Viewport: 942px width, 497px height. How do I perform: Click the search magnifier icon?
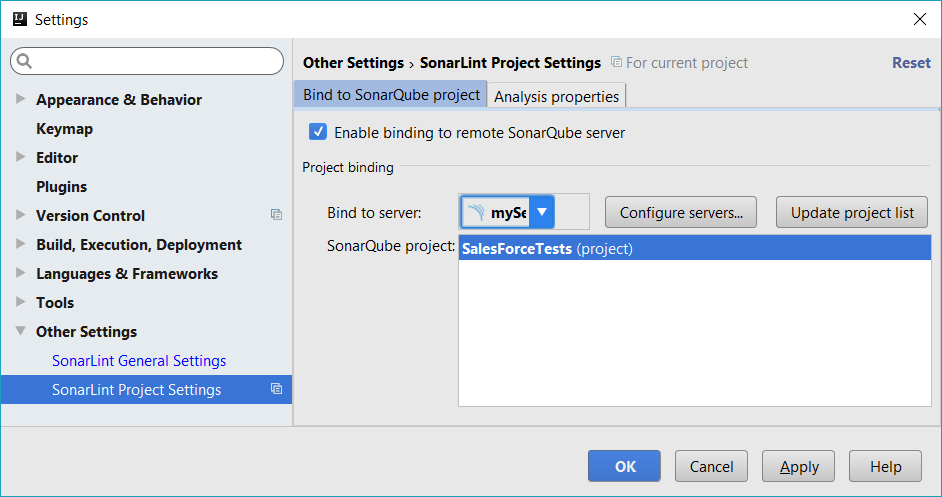click(x=25, y=62)
